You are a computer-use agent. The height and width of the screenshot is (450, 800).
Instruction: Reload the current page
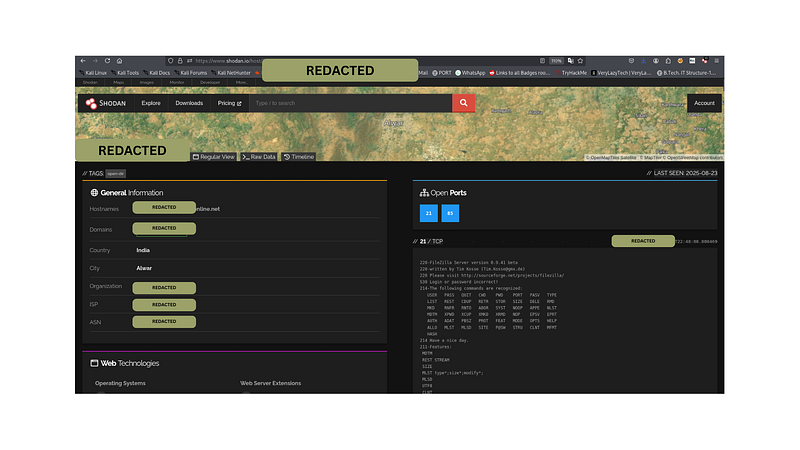(107, 61)
